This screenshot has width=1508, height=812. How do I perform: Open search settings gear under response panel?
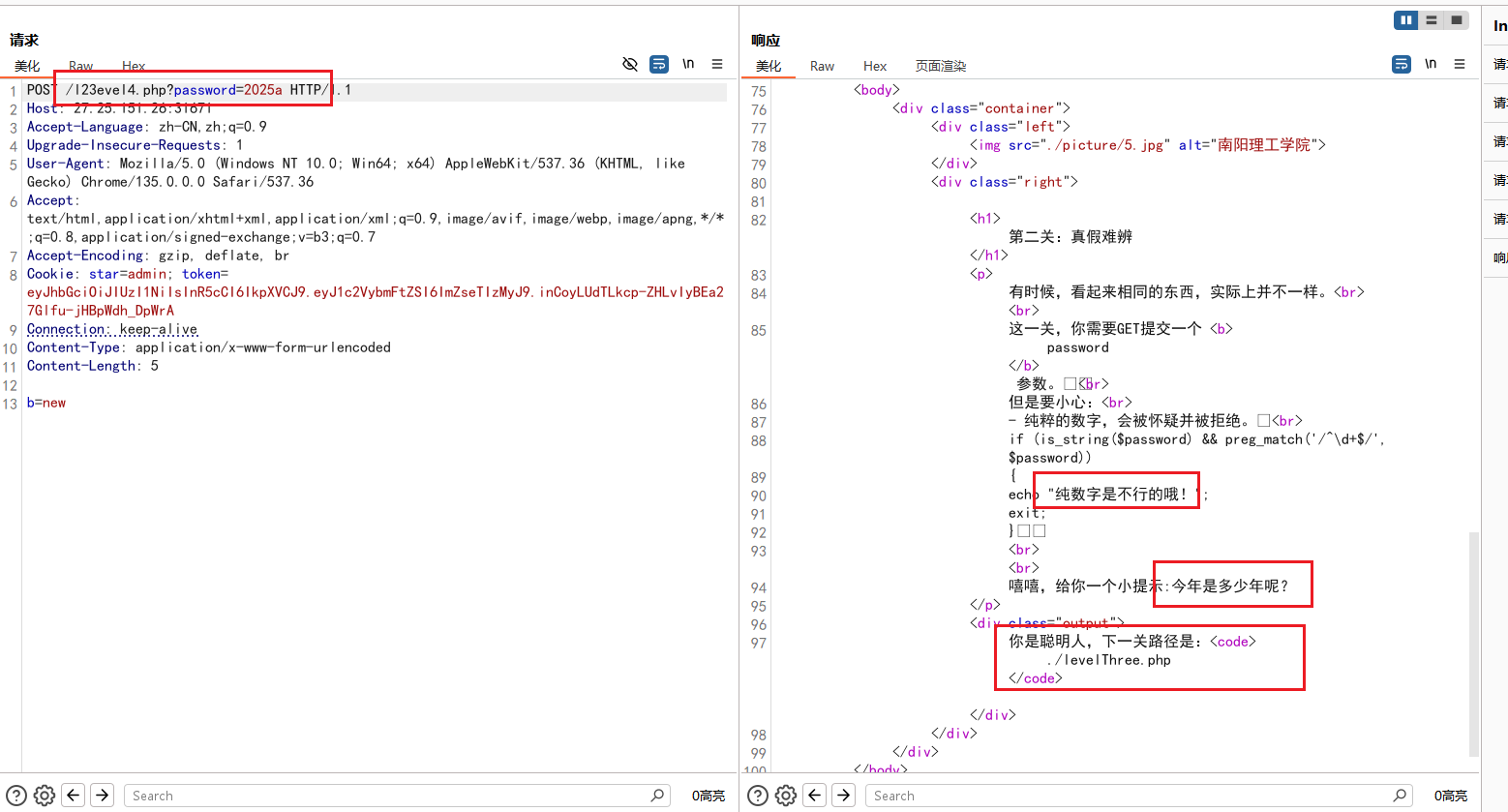pyautogui.click(x=786, y=796)
